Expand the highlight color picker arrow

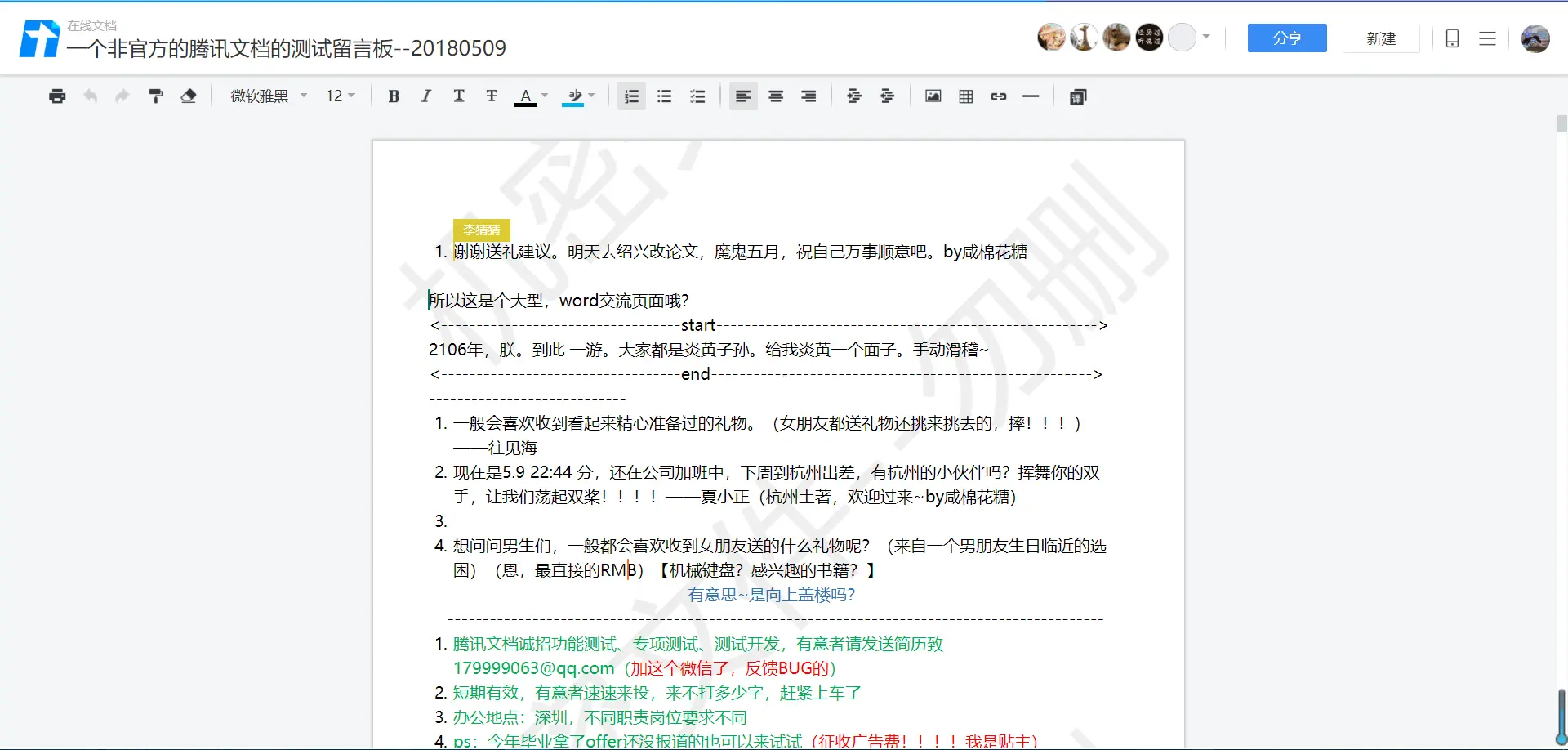click(592, 96)
